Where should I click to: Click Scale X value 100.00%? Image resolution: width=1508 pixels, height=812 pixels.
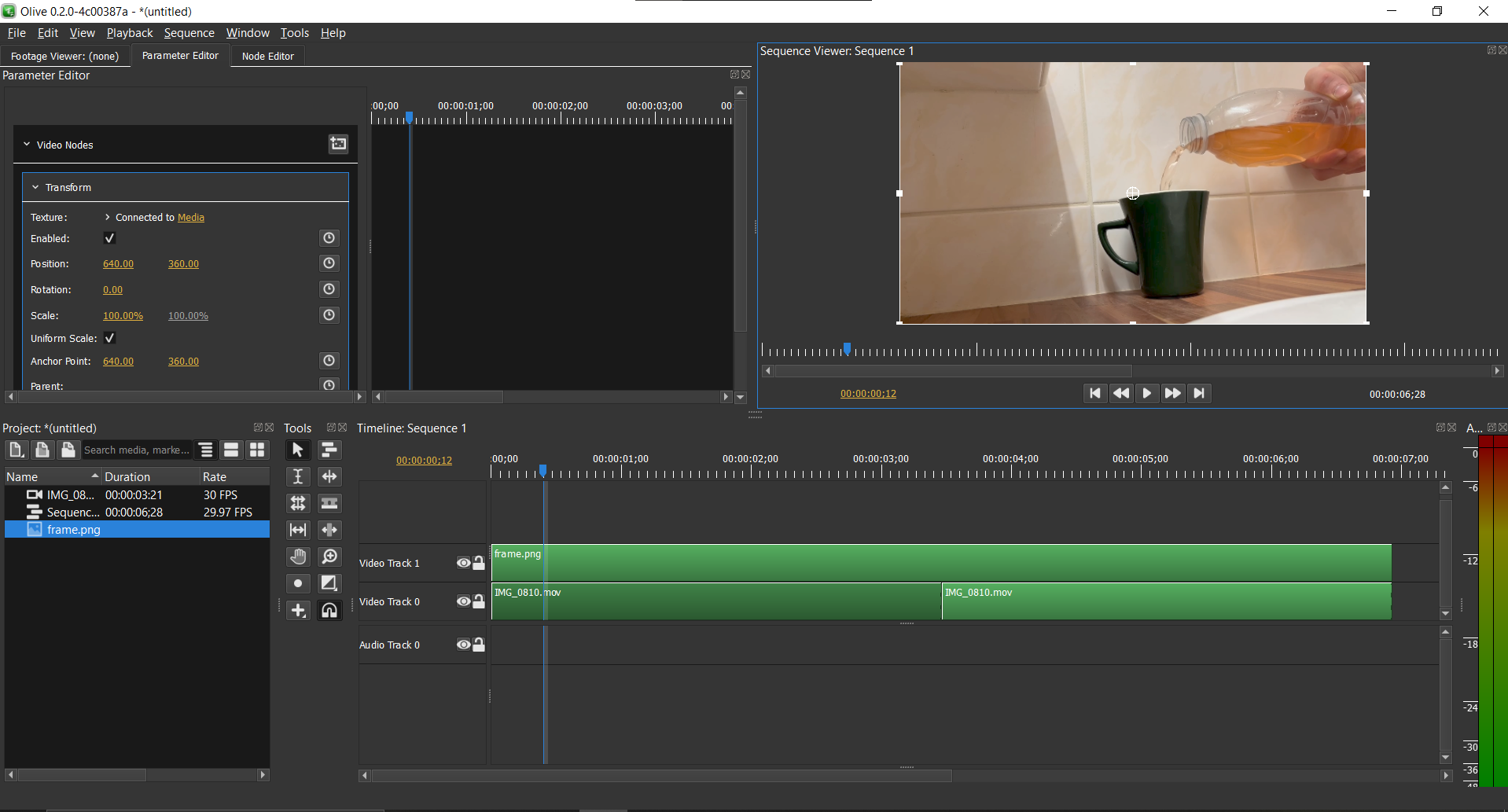[123, 315]
